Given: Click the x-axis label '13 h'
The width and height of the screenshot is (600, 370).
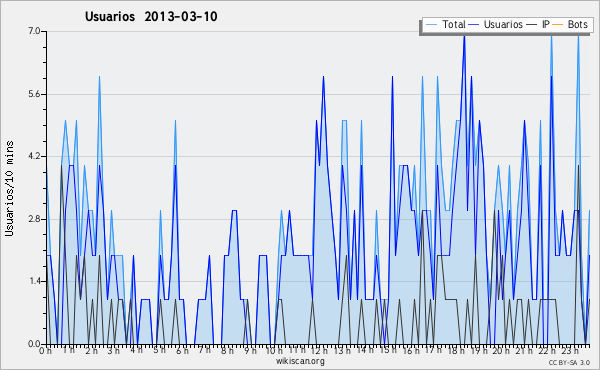Looking at the screenshot, I should tap(342, 350).
